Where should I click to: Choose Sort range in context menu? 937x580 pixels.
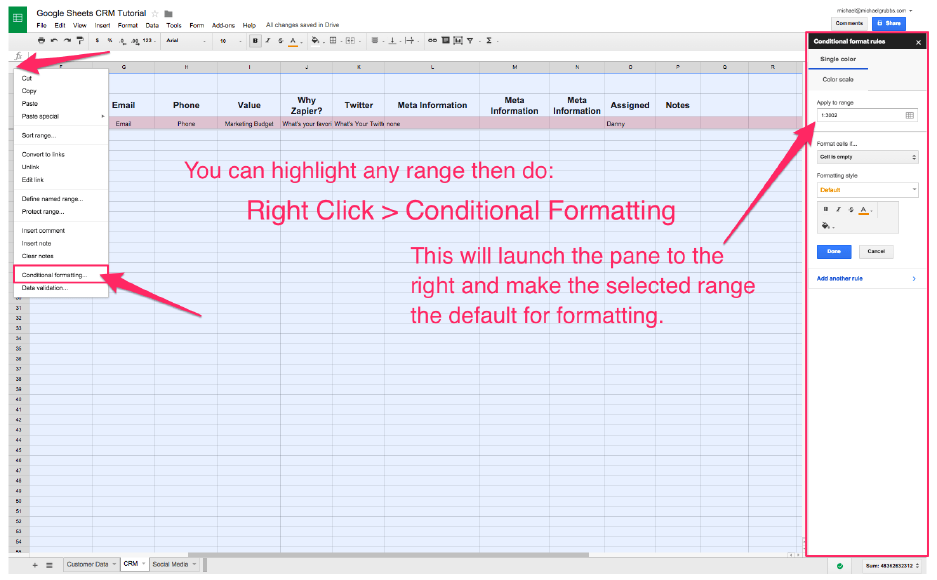pyautogui.click(x=60, y=136)
